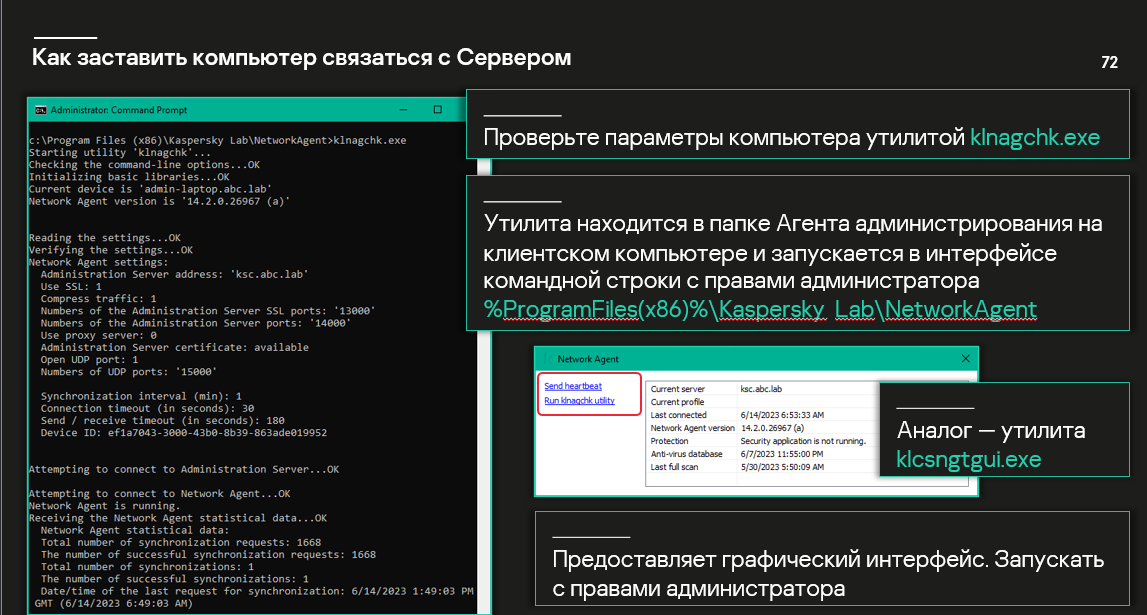Click the 'Synchronization interval (min): 1' line
The width and height of the screenshot is (1147, 615).
click(140, 396)
